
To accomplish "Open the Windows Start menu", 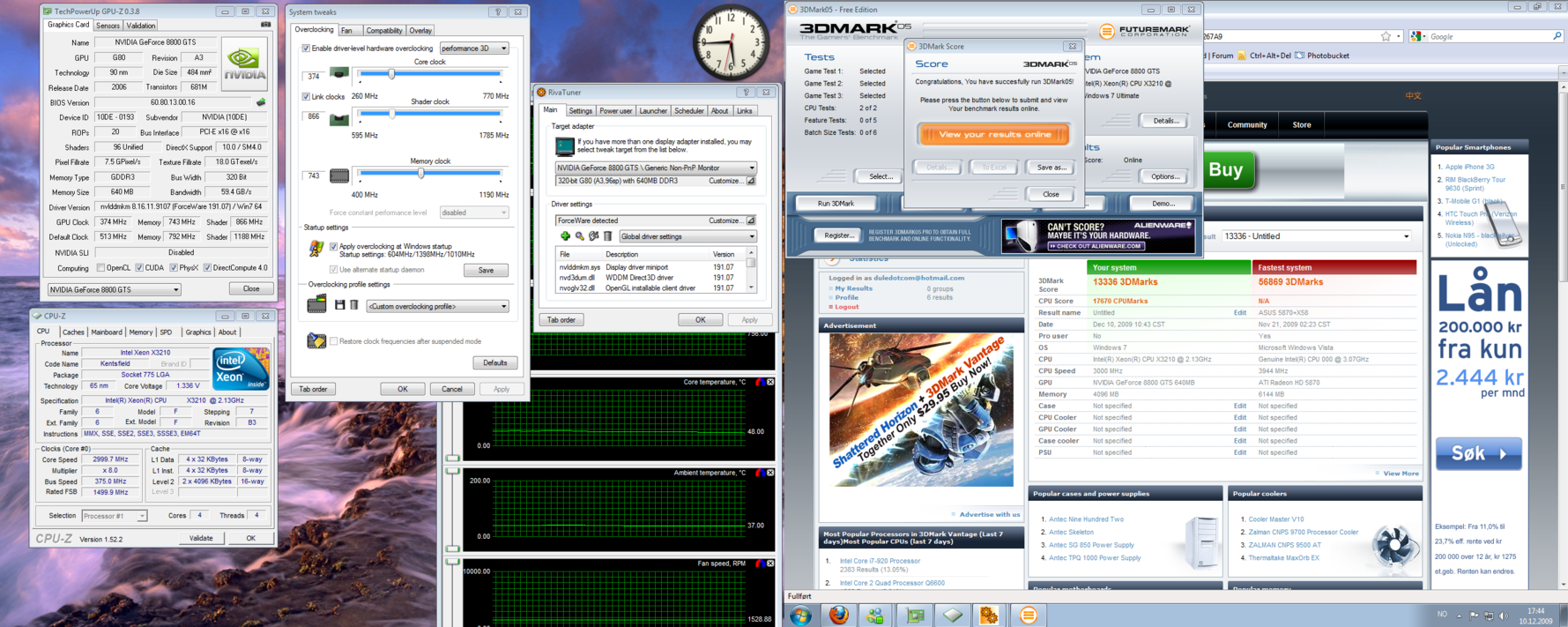I will tap(800, 616).
